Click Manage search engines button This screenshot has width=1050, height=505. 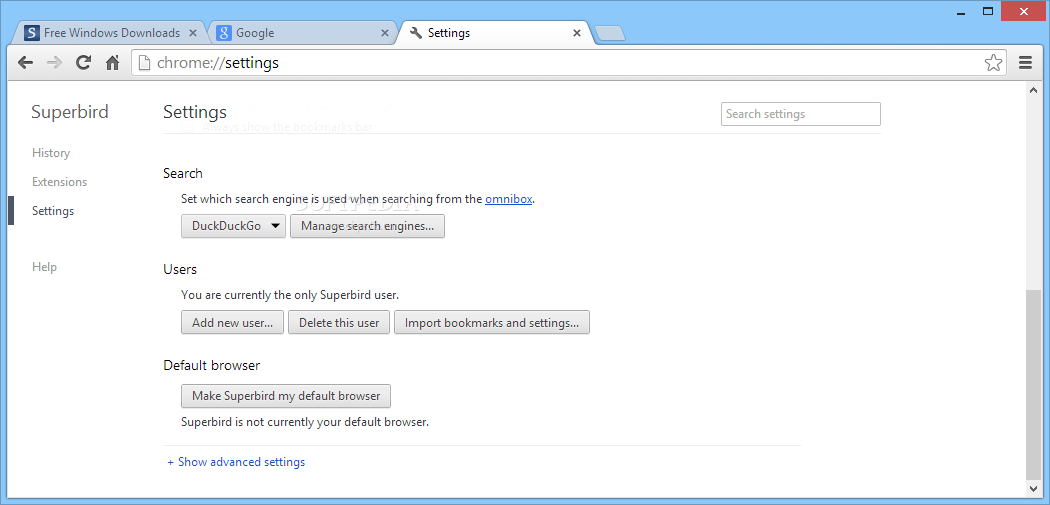click(x=368, y=226)
